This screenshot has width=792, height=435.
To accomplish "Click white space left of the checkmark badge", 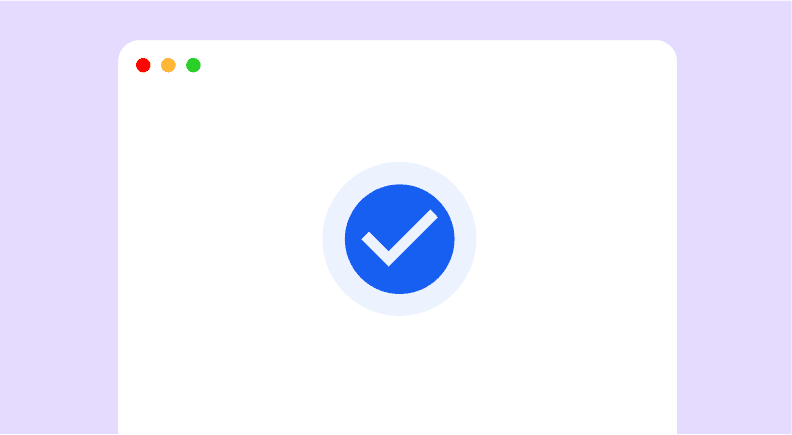I will (220, 239).
